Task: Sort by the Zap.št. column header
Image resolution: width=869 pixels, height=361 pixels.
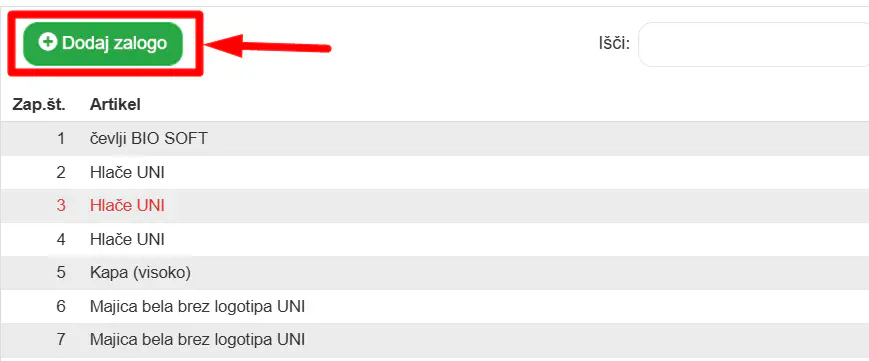Action: click(x=39, y=104)
